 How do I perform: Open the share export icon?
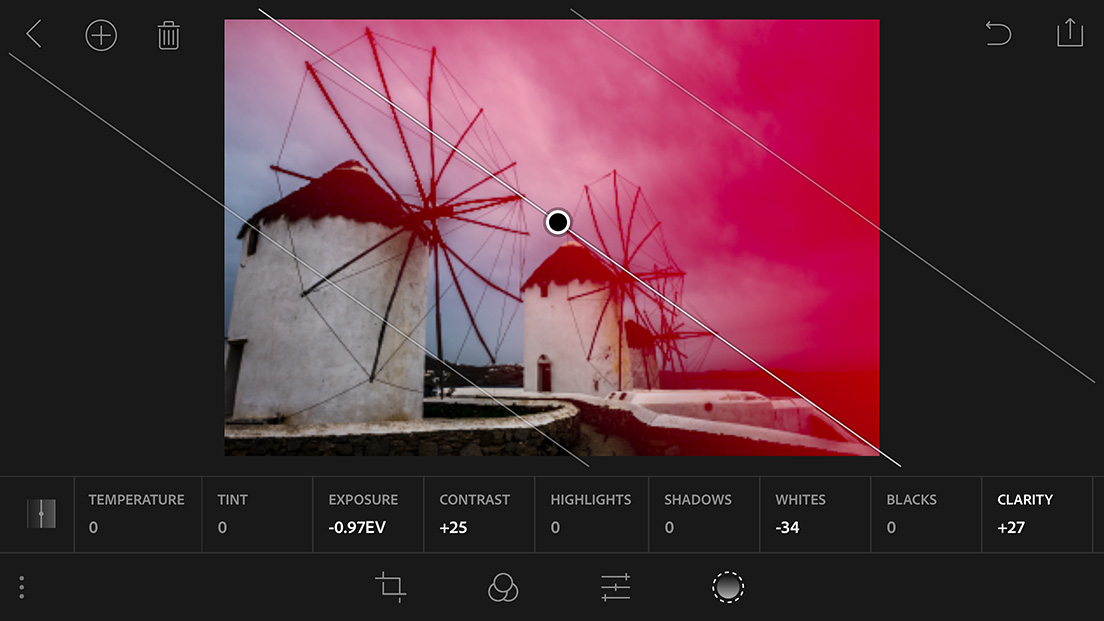coord(1069,33)
